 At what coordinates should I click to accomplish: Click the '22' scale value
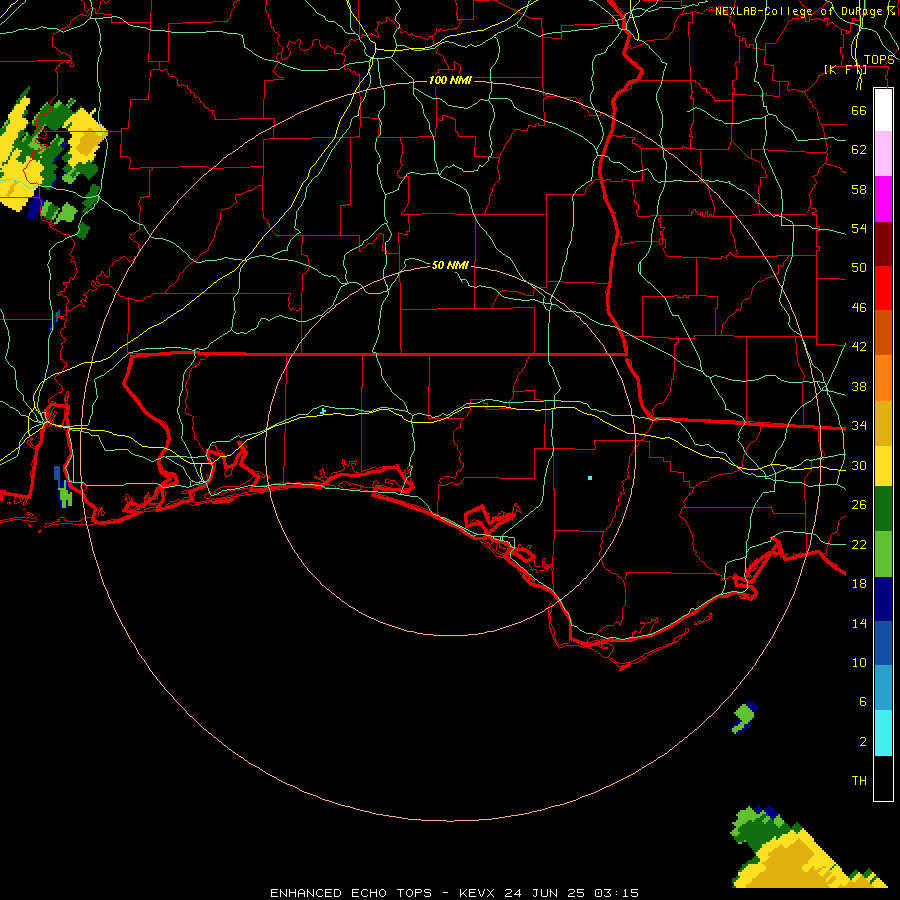pyautogui.click(x=859, y=544)
